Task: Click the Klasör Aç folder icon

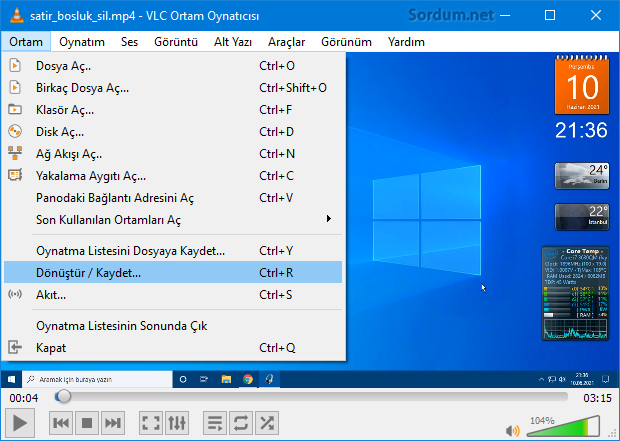Action: coord(15,109)
